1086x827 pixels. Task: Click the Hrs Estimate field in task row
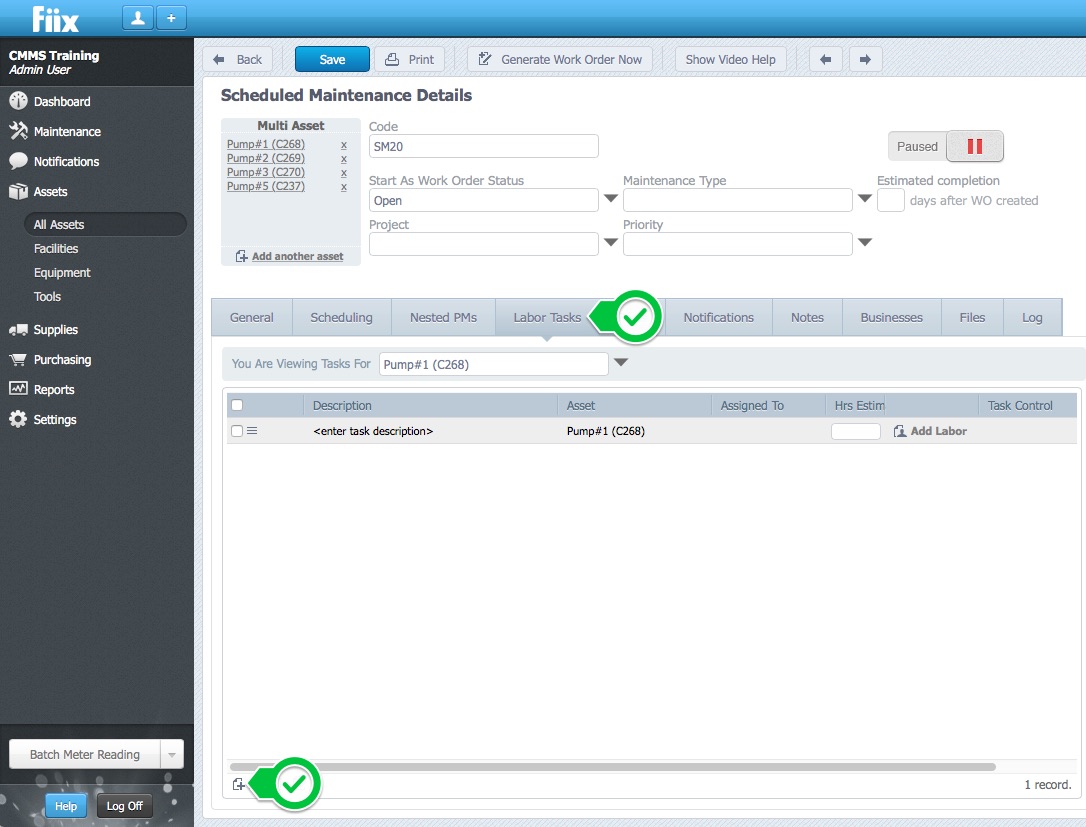click(855, 431)
